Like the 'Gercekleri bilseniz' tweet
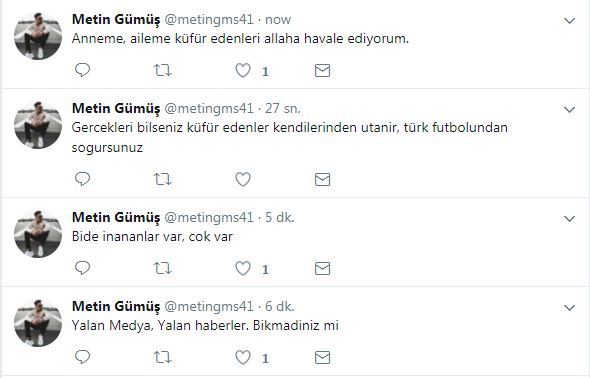The width and height of the screenshot is (590, 378). (243, 179)
